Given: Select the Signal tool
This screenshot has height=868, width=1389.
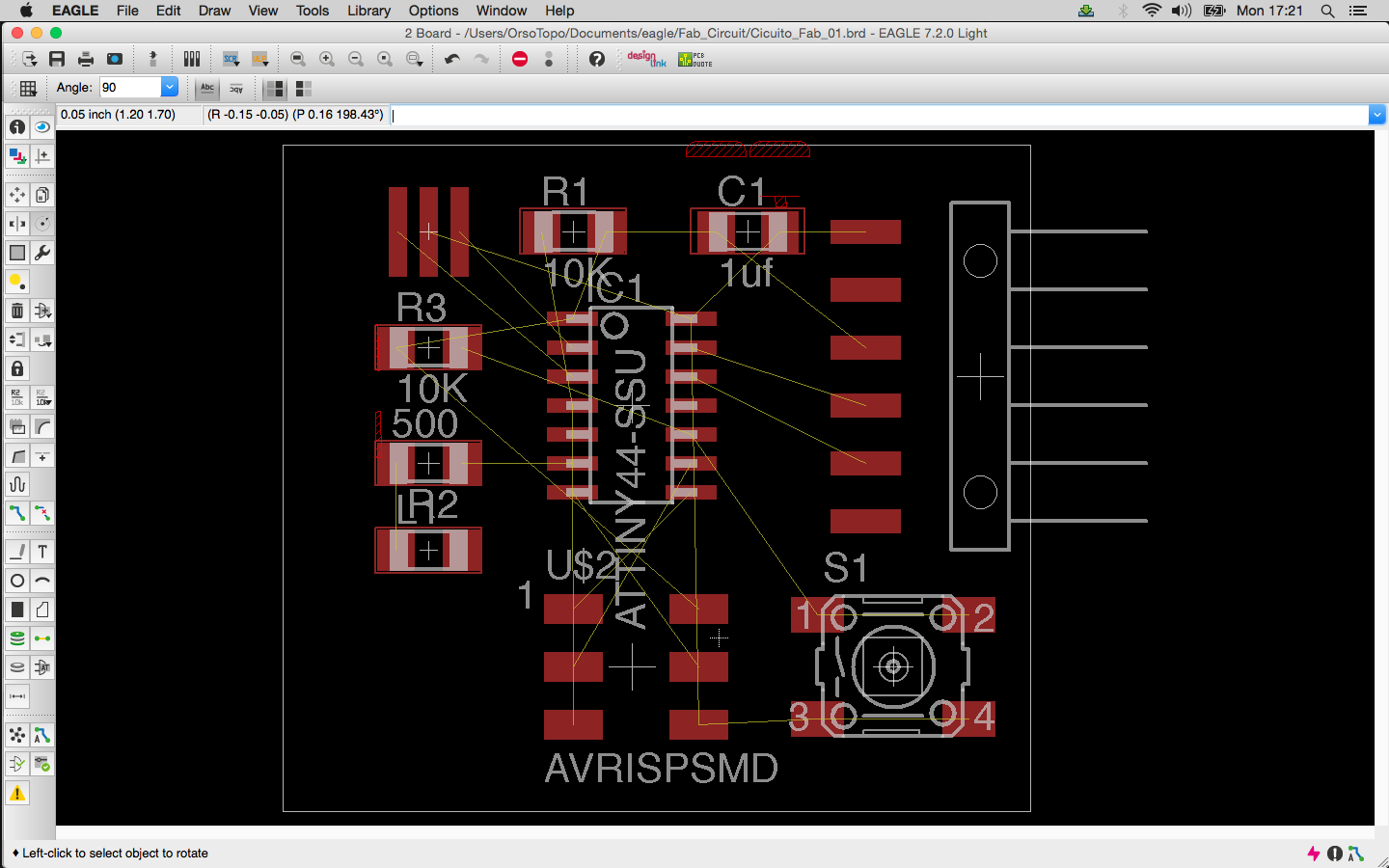Looking at the screenshot, I should (42, 638).
